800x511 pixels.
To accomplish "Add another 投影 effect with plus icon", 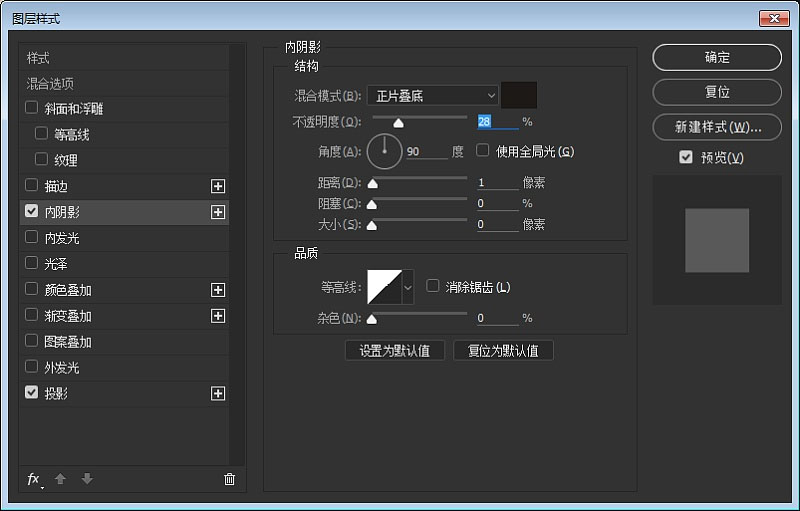I will click(x=218, y=394).
